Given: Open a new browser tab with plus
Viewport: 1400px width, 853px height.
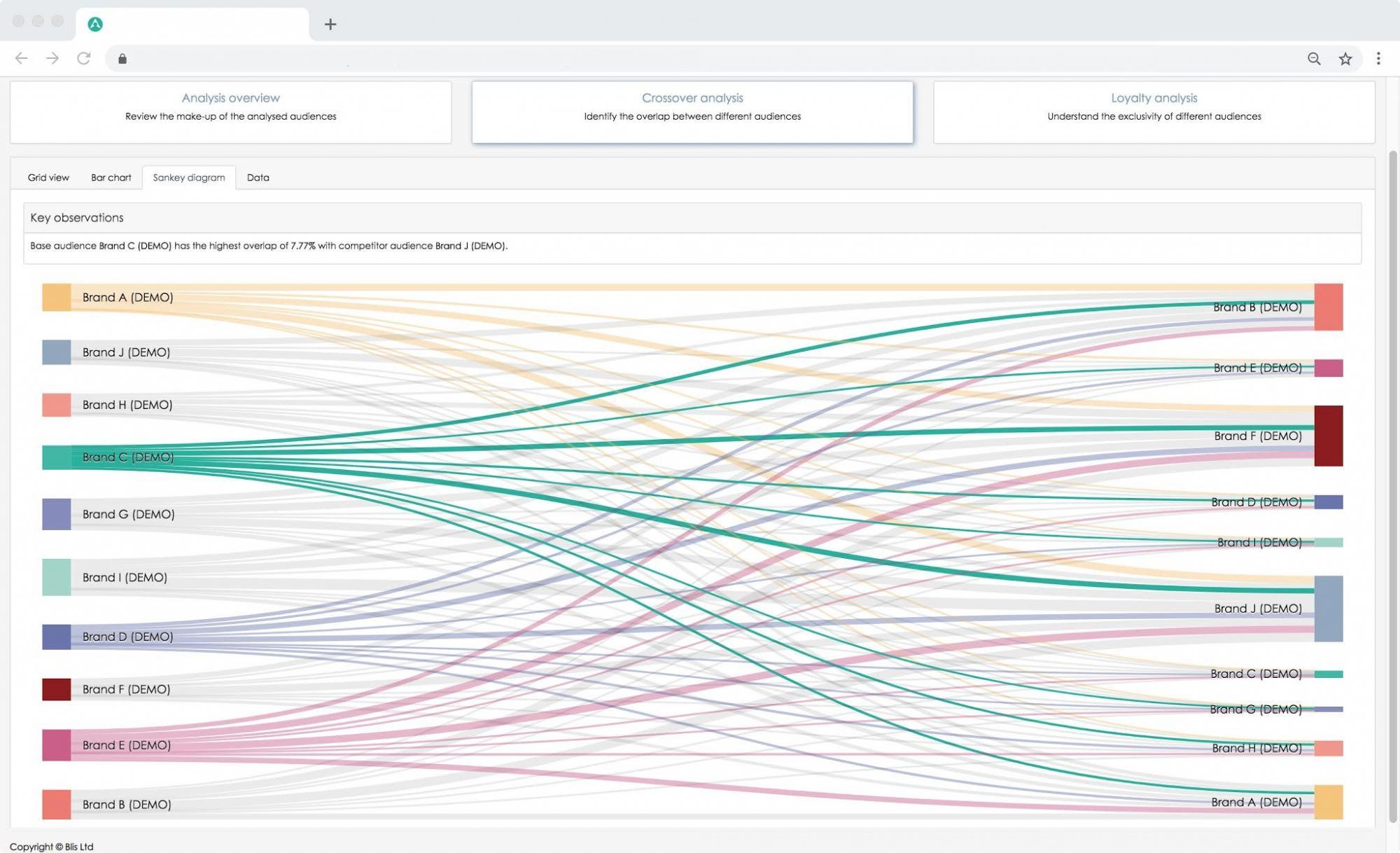Looking at the screenshot, I should [330, 25].
